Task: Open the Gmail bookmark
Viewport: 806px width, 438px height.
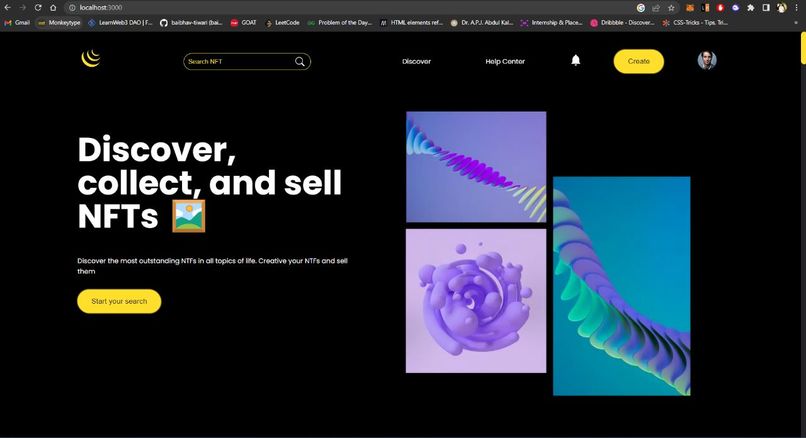Action: [x=17, y=23]
